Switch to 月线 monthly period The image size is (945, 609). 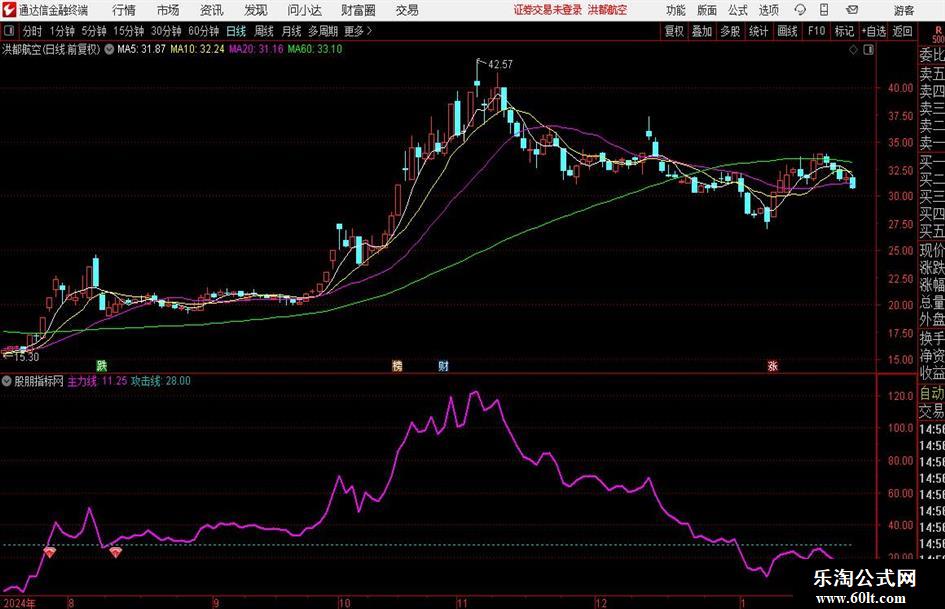(x=292, y=31)
